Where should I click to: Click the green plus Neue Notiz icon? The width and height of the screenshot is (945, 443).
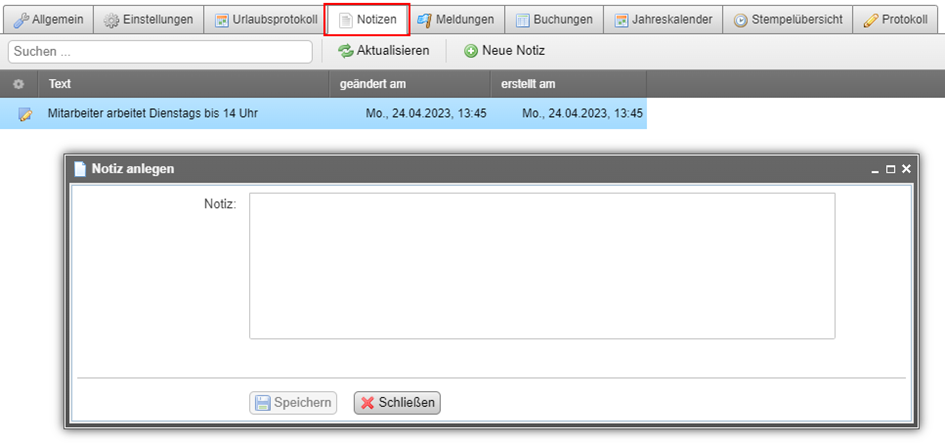471,51
